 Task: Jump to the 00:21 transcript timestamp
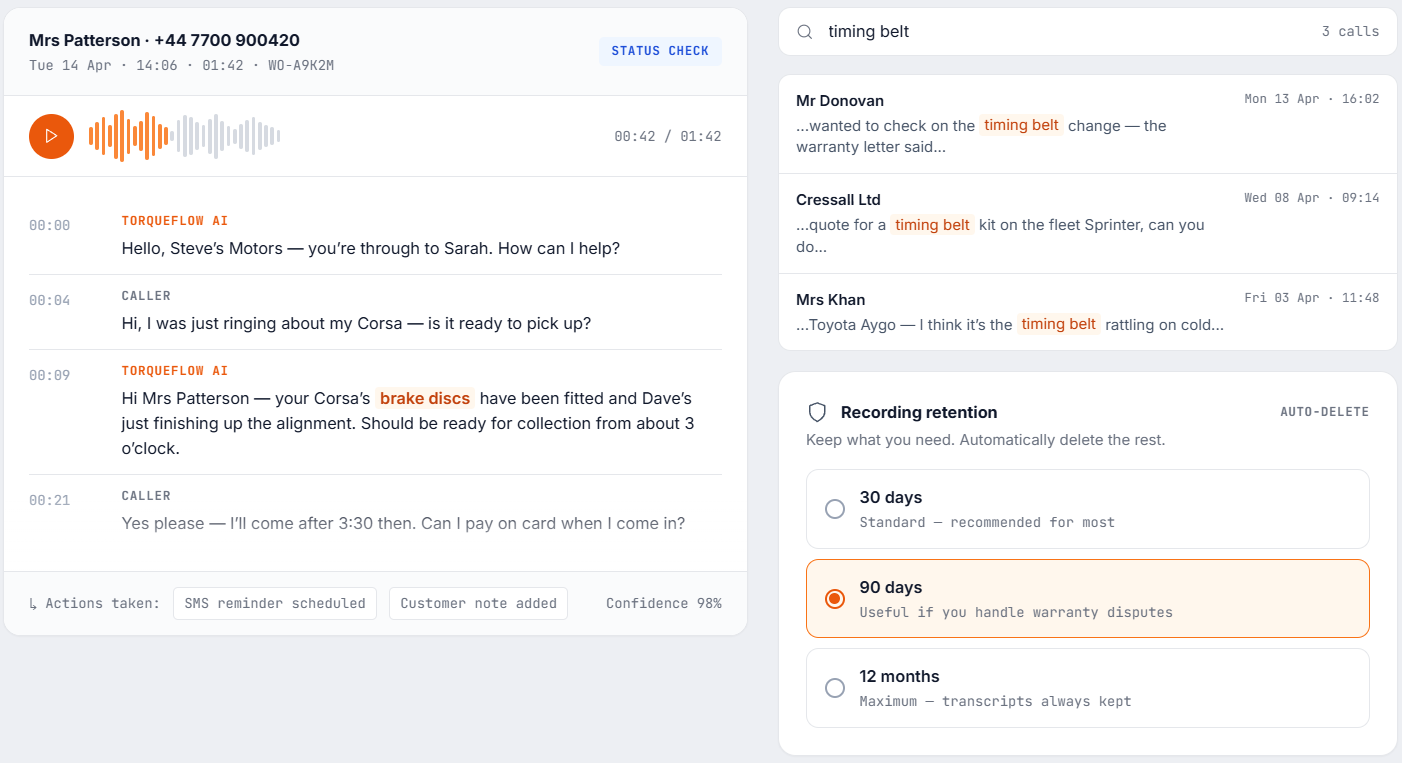click(49, 500)
